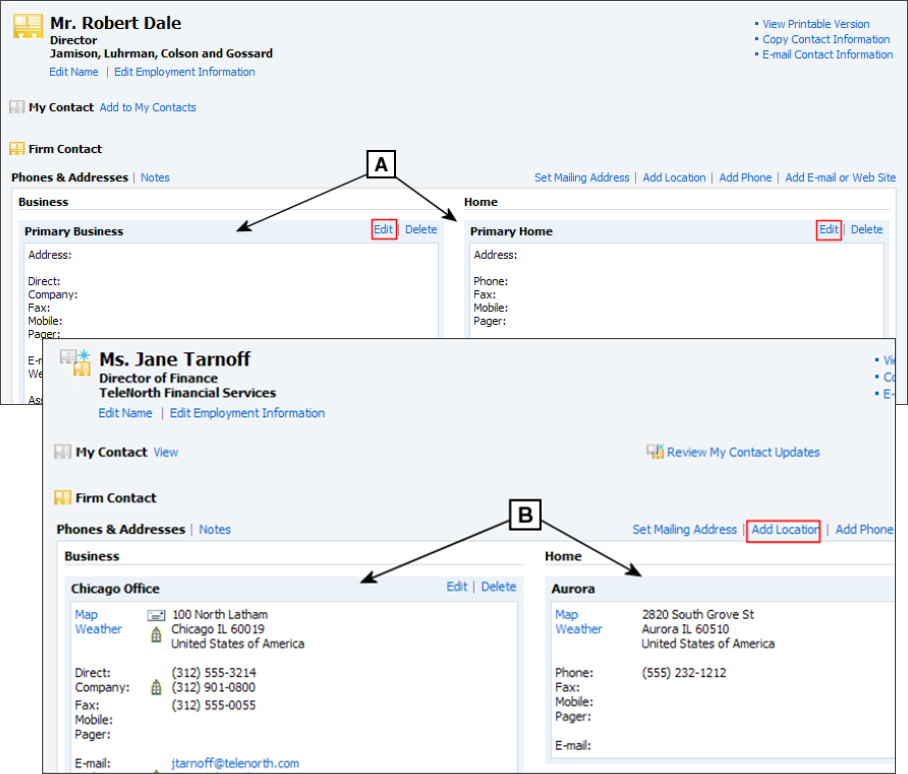Open Edit Name for Jane Tarnoff
908x774 pixels.
pos(125,413)
